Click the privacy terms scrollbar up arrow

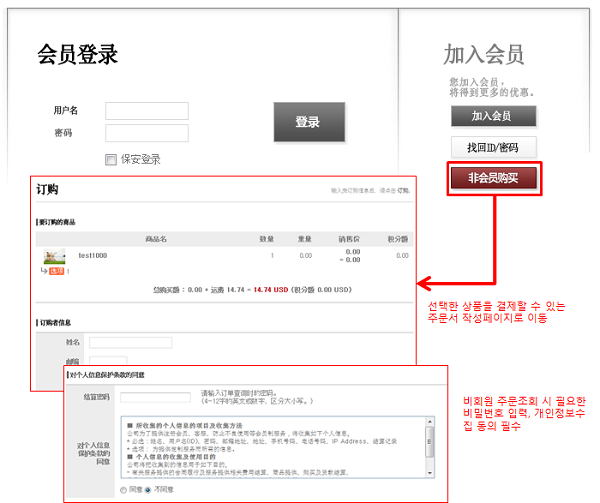tap(430, 421)
